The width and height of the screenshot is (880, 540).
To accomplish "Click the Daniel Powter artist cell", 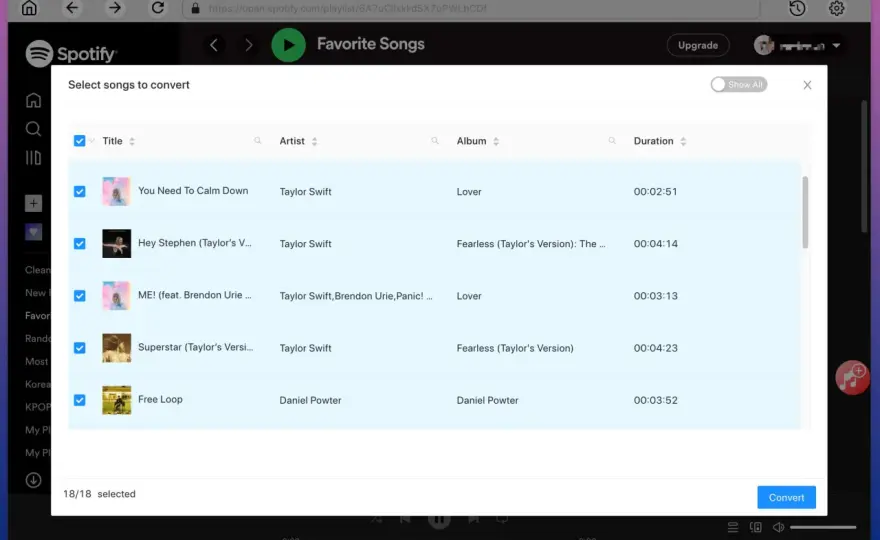I will point(310,400).
